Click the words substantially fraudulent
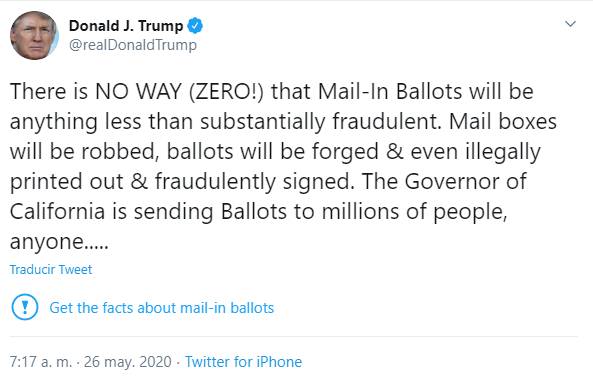This screenshot has height=380, width=593. pyautogui.click(x=321, y=122)
